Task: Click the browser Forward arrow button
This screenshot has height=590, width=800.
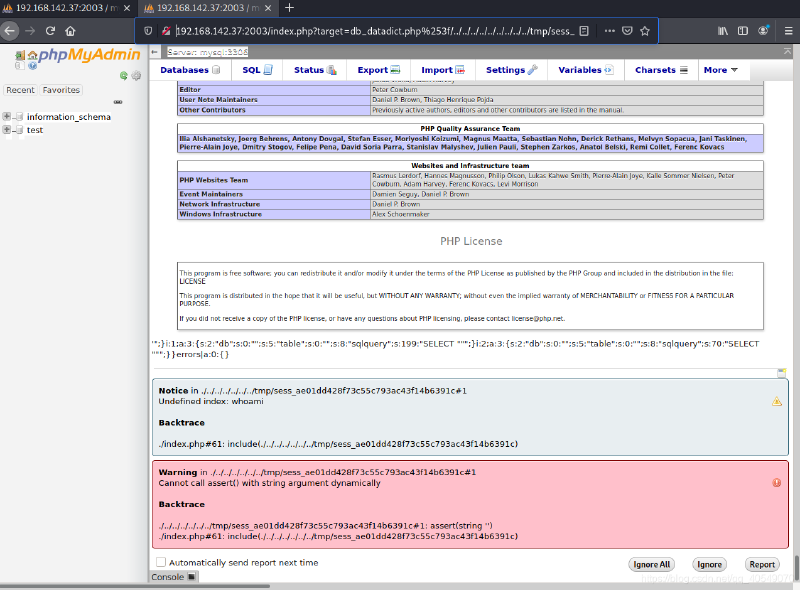Action: (x=30, y=31)
